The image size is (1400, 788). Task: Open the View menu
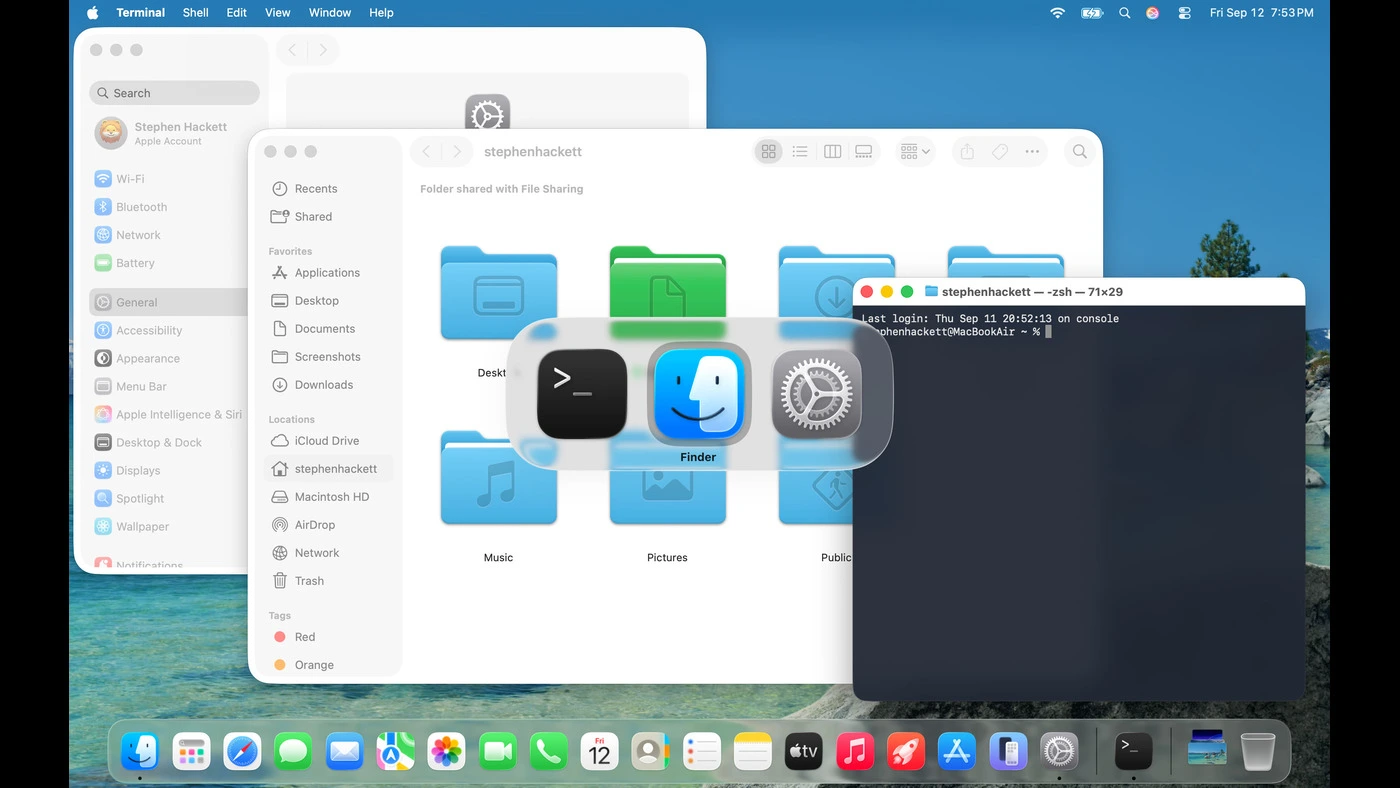click(x=277, y=13)
